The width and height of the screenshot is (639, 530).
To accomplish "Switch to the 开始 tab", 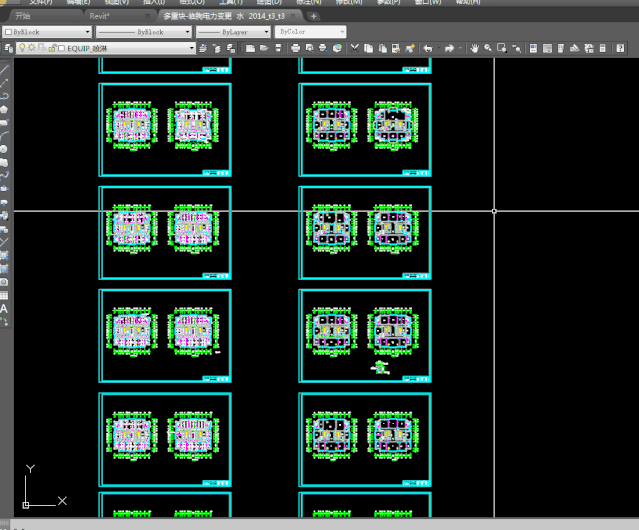I will (x=23, y=16).
